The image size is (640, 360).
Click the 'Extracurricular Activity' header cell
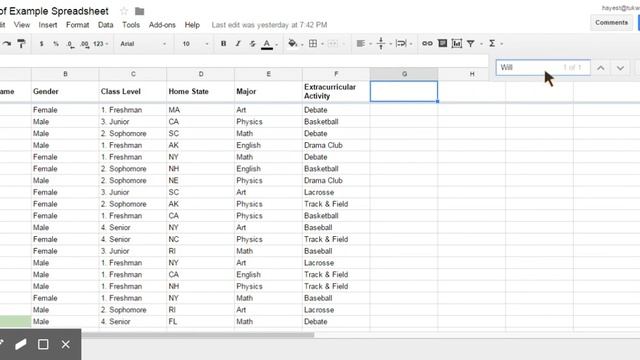336,91
